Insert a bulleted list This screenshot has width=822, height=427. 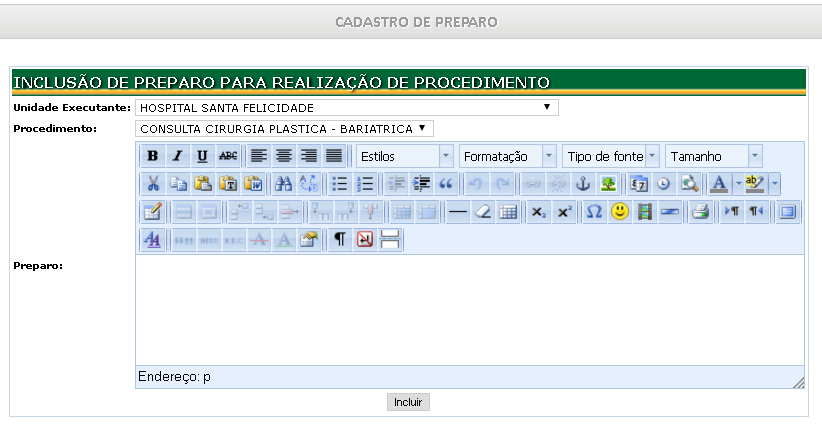[x=340, y=184]
